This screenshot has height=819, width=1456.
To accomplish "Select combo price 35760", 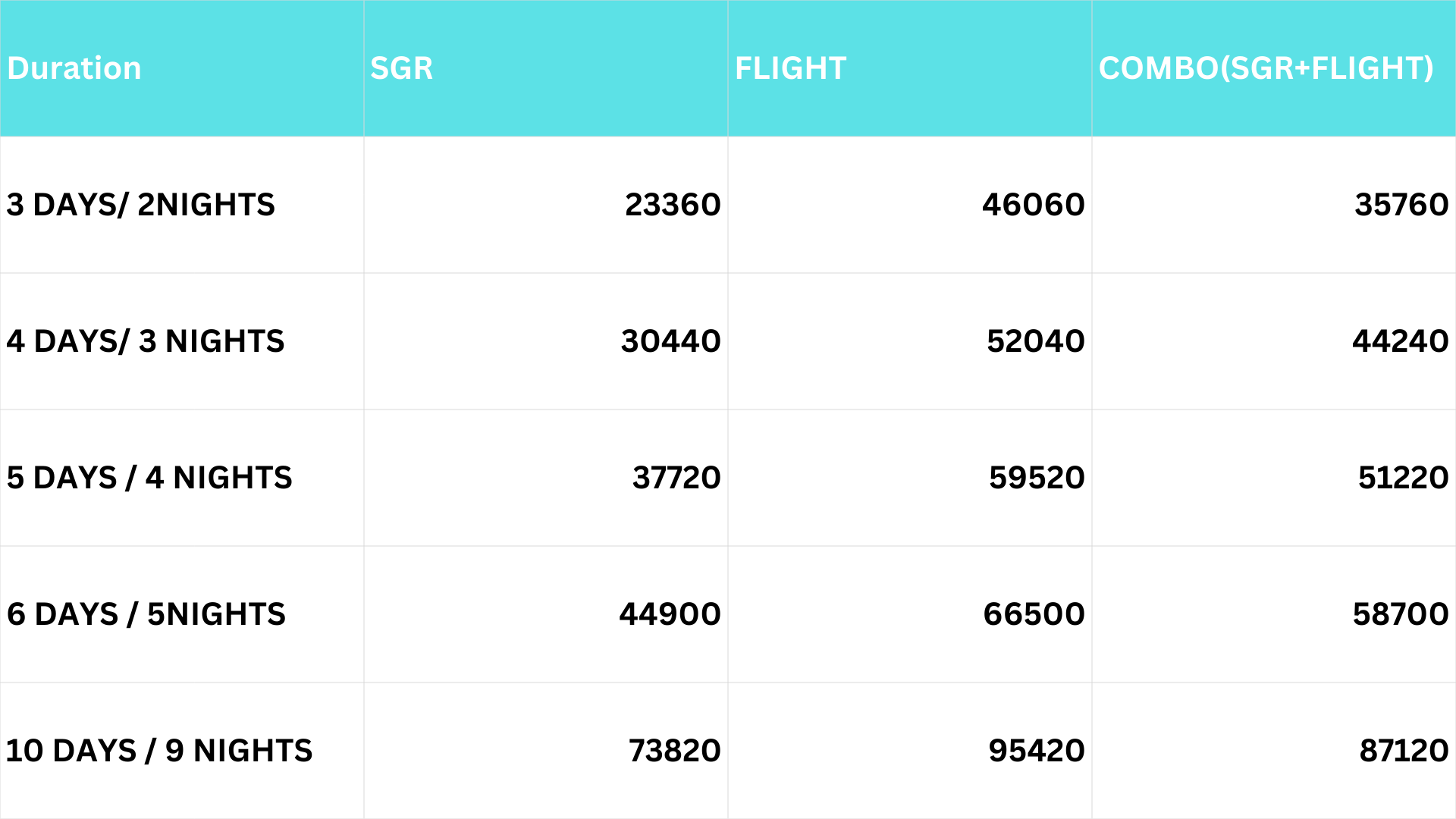I will click(x=1401, y=205).
